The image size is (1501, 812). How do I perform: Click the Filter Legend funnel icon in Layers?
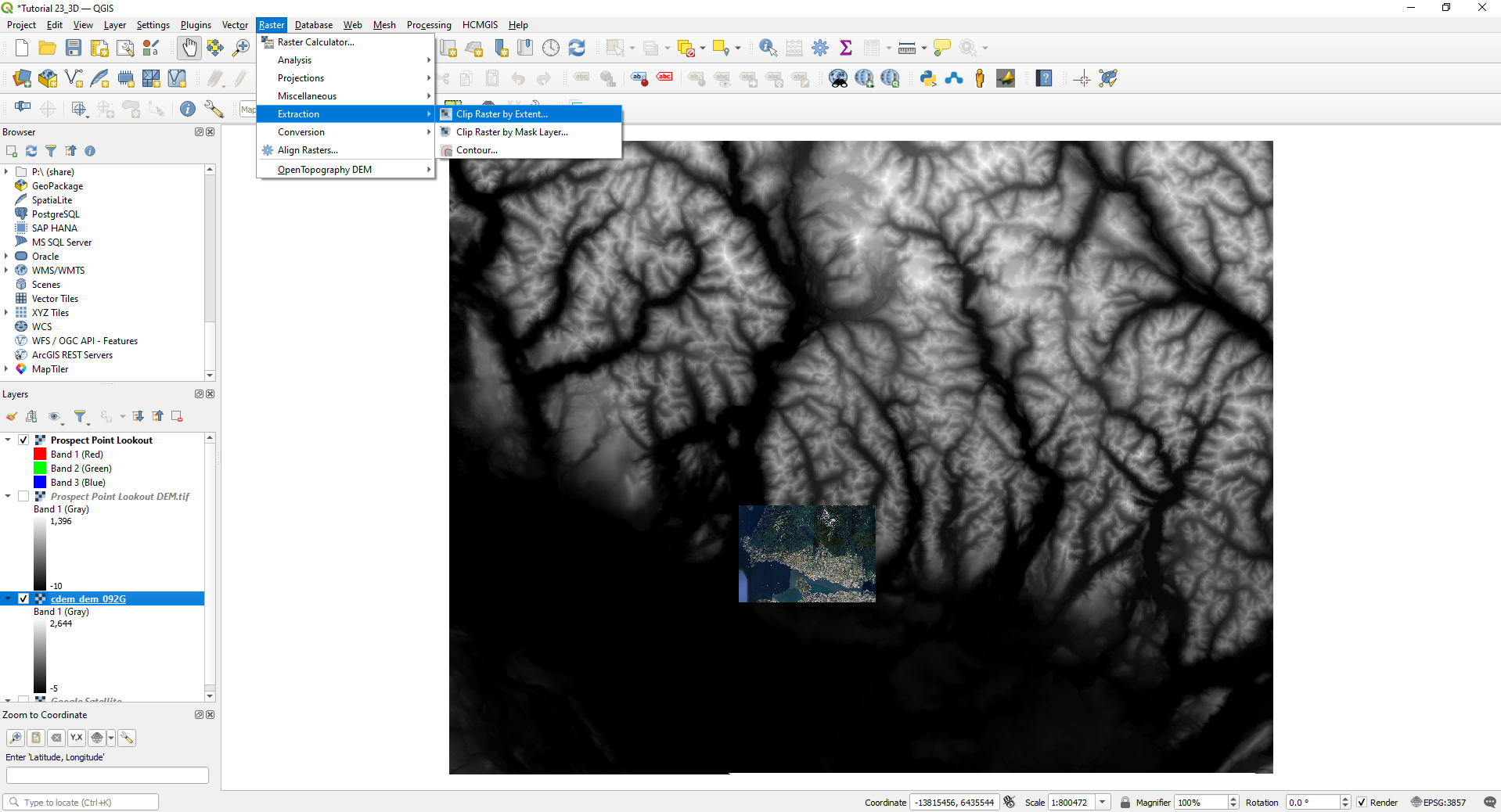point(80,417)
